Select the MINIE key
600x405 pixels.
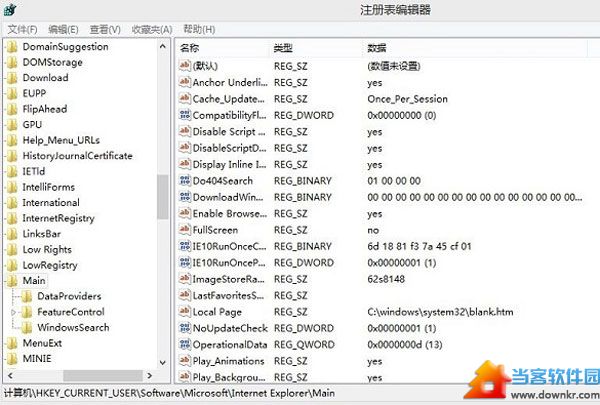pyautogui.click(x=37, y=359)
